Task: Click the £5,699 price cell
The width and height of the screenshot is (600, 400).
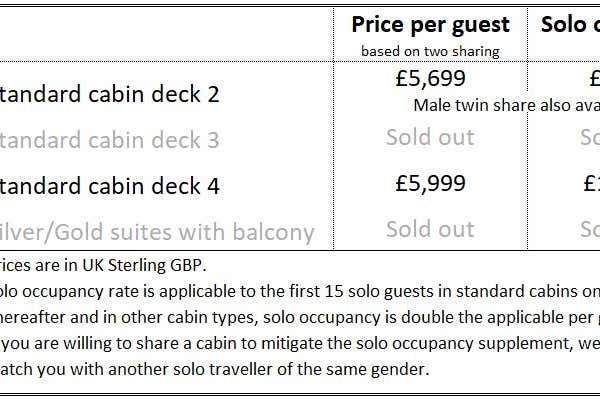Action: tap(430, 78)
